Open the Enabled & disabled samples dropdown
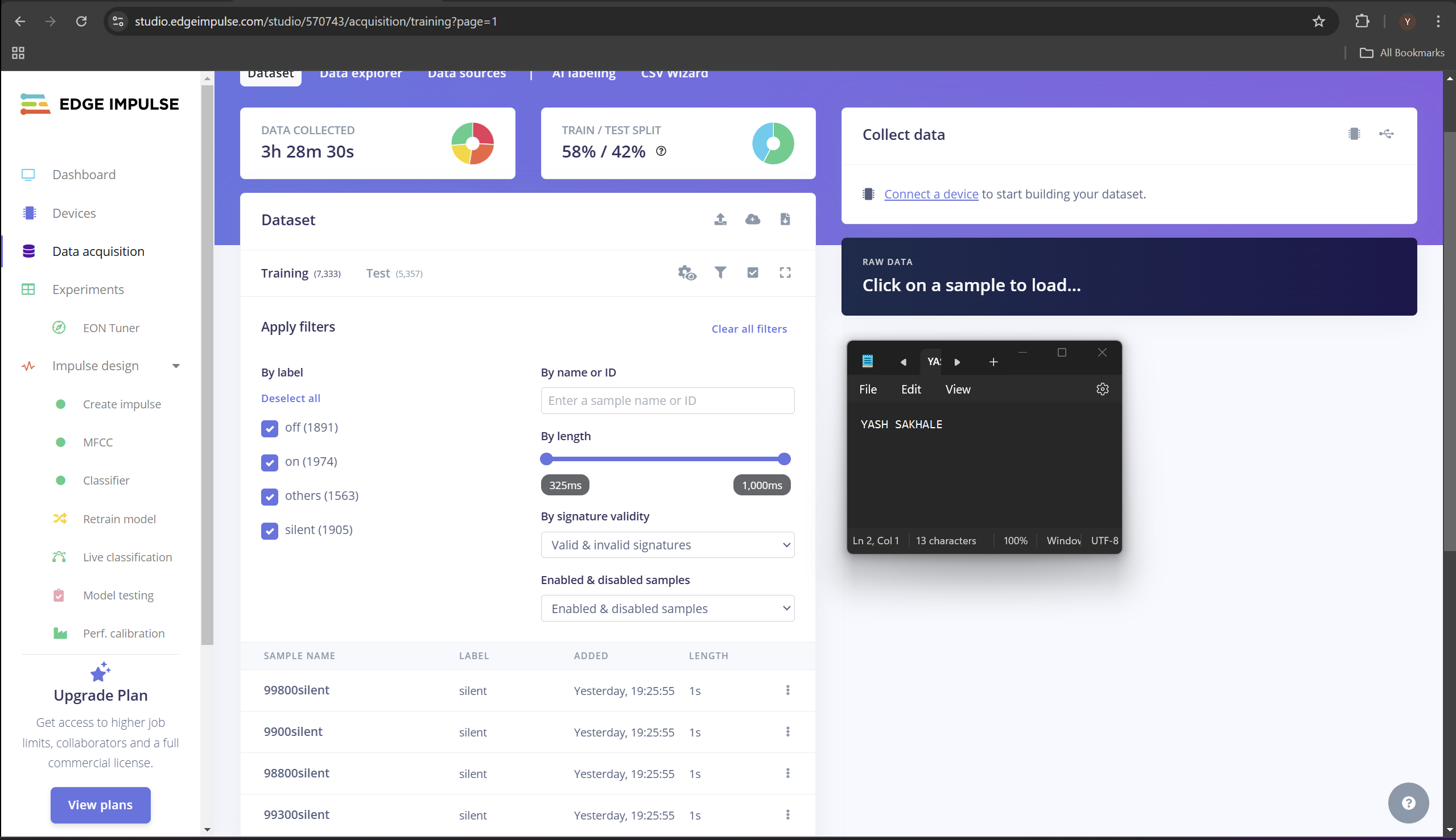1456x840 pixels. (x=667, y=609)
